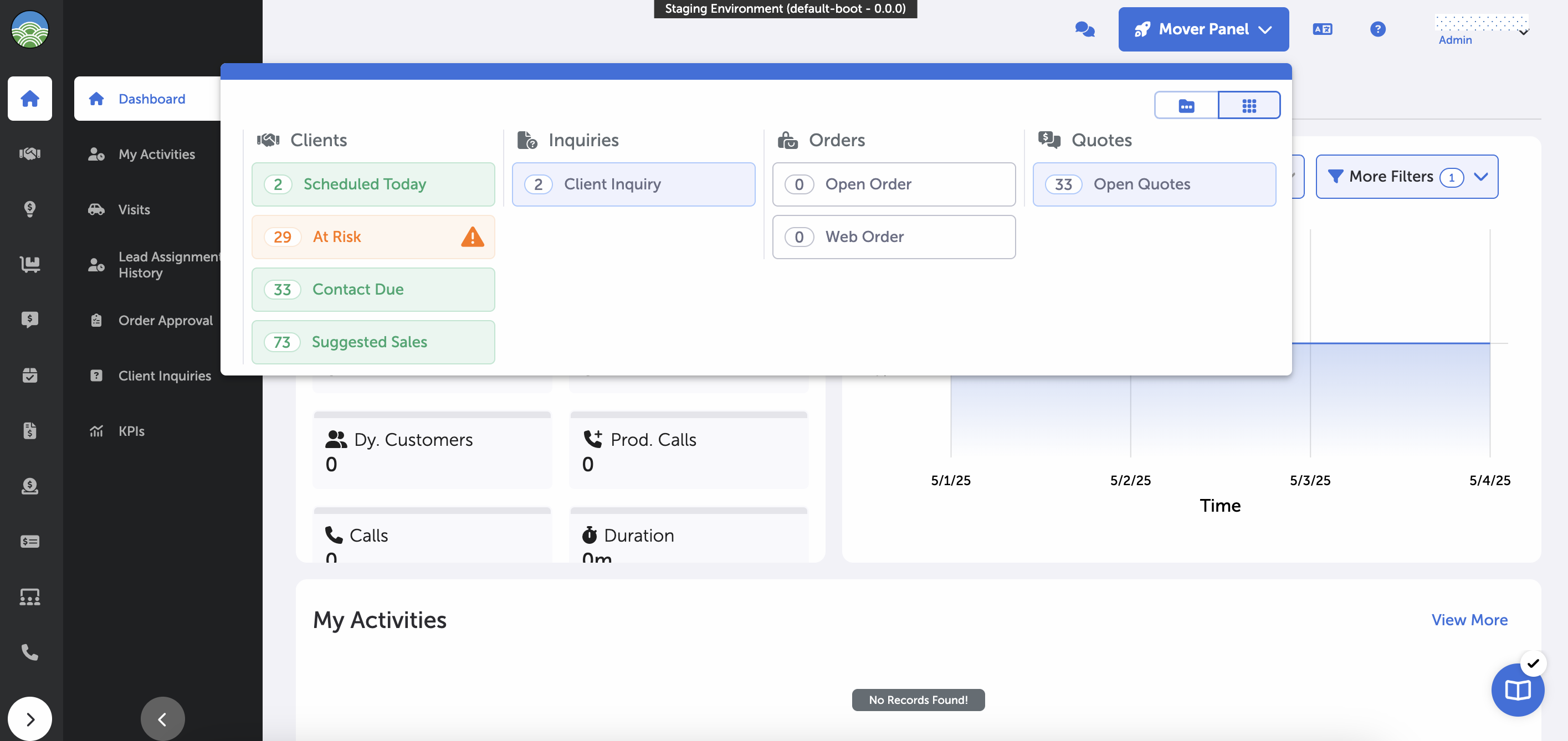Click the chat messages icon in header
1568x741 pixels.
[x=1085, y=29]
